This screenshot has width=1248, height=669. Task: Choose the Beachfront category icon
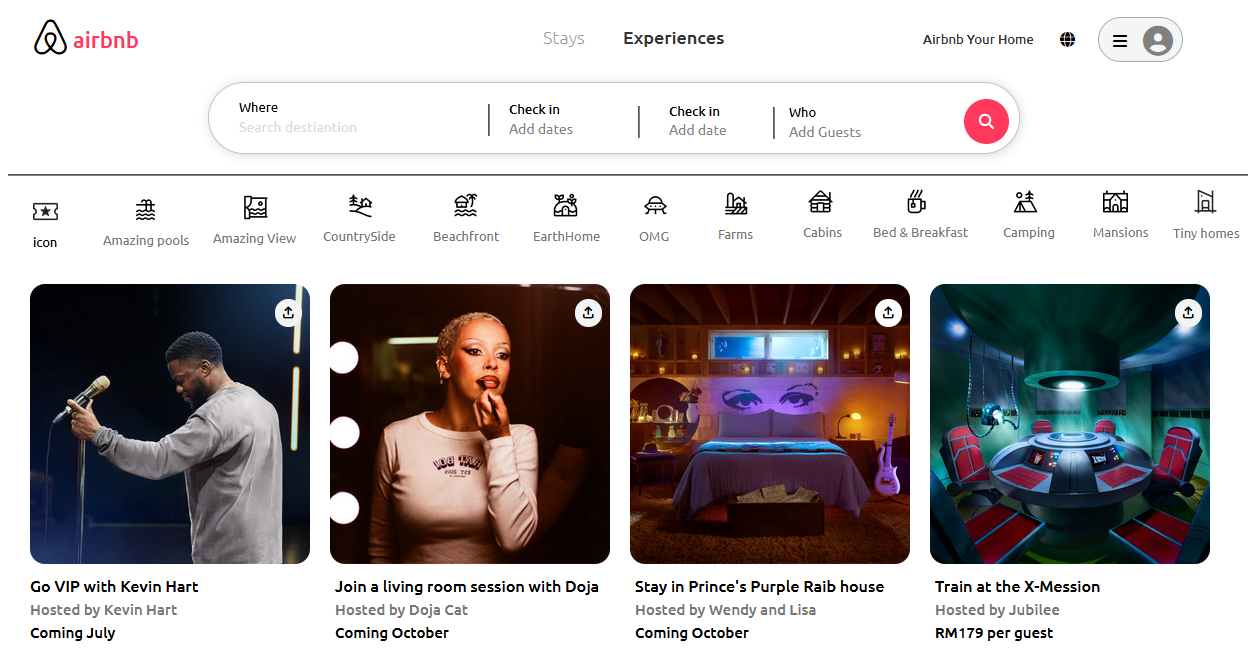(x=465, y=206)
